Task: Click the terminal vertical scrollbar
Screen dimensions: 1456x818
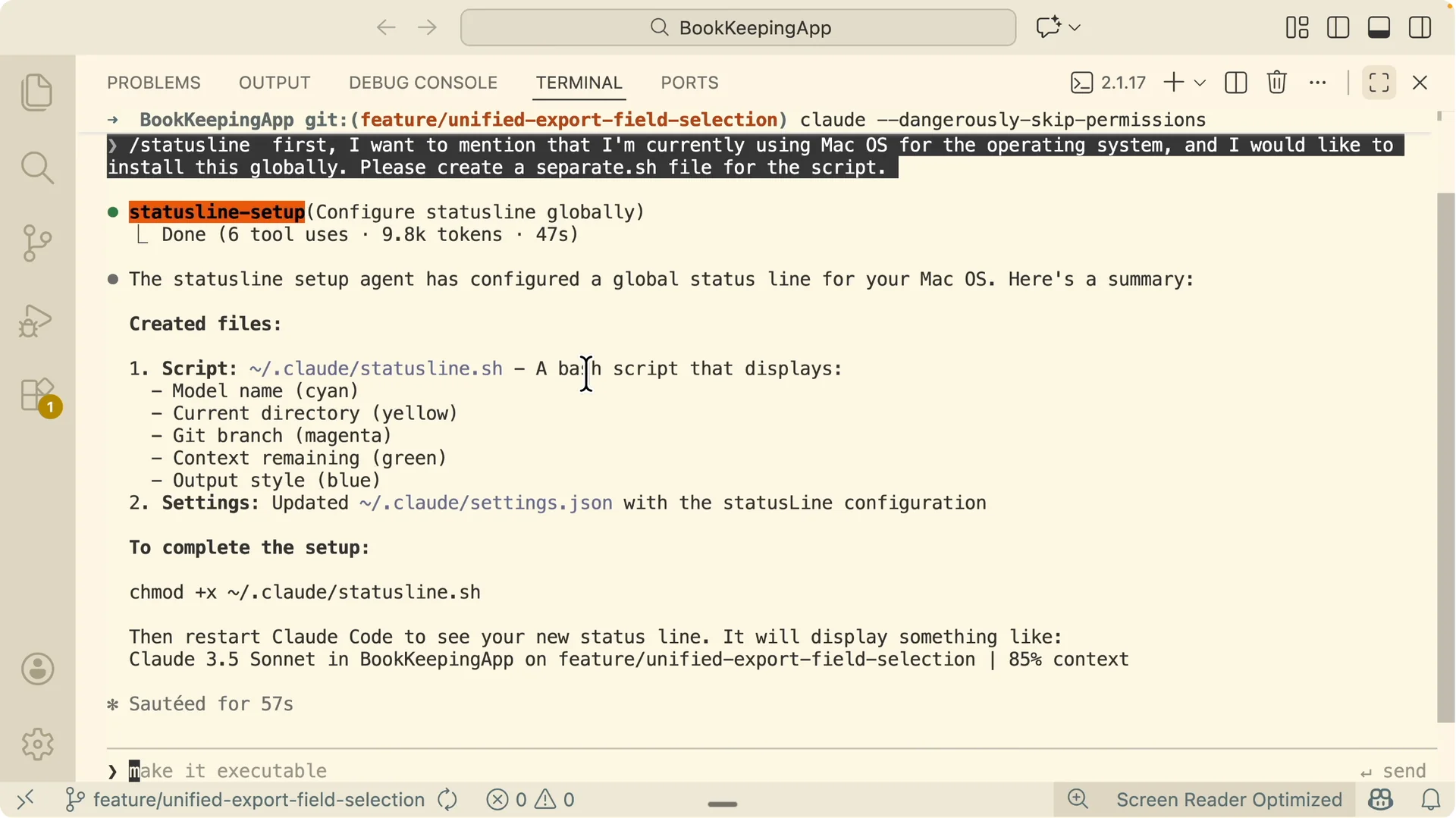Action: 1445,458
